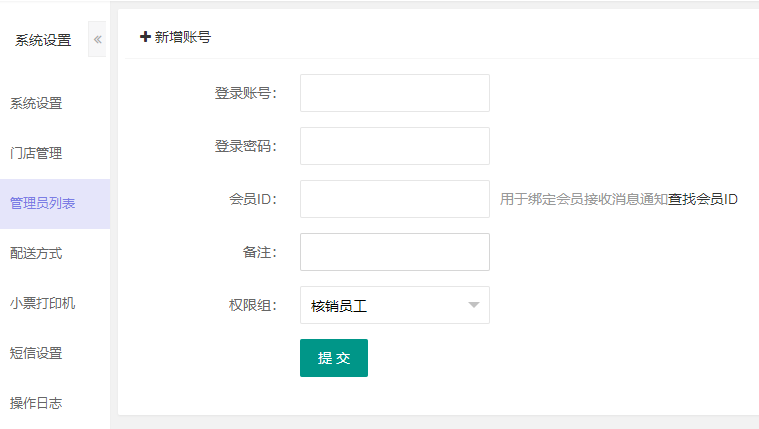Open the 权限组 dropdown showing 核销员工
This screenshot has width=759, height=429.
pos(394,305)
